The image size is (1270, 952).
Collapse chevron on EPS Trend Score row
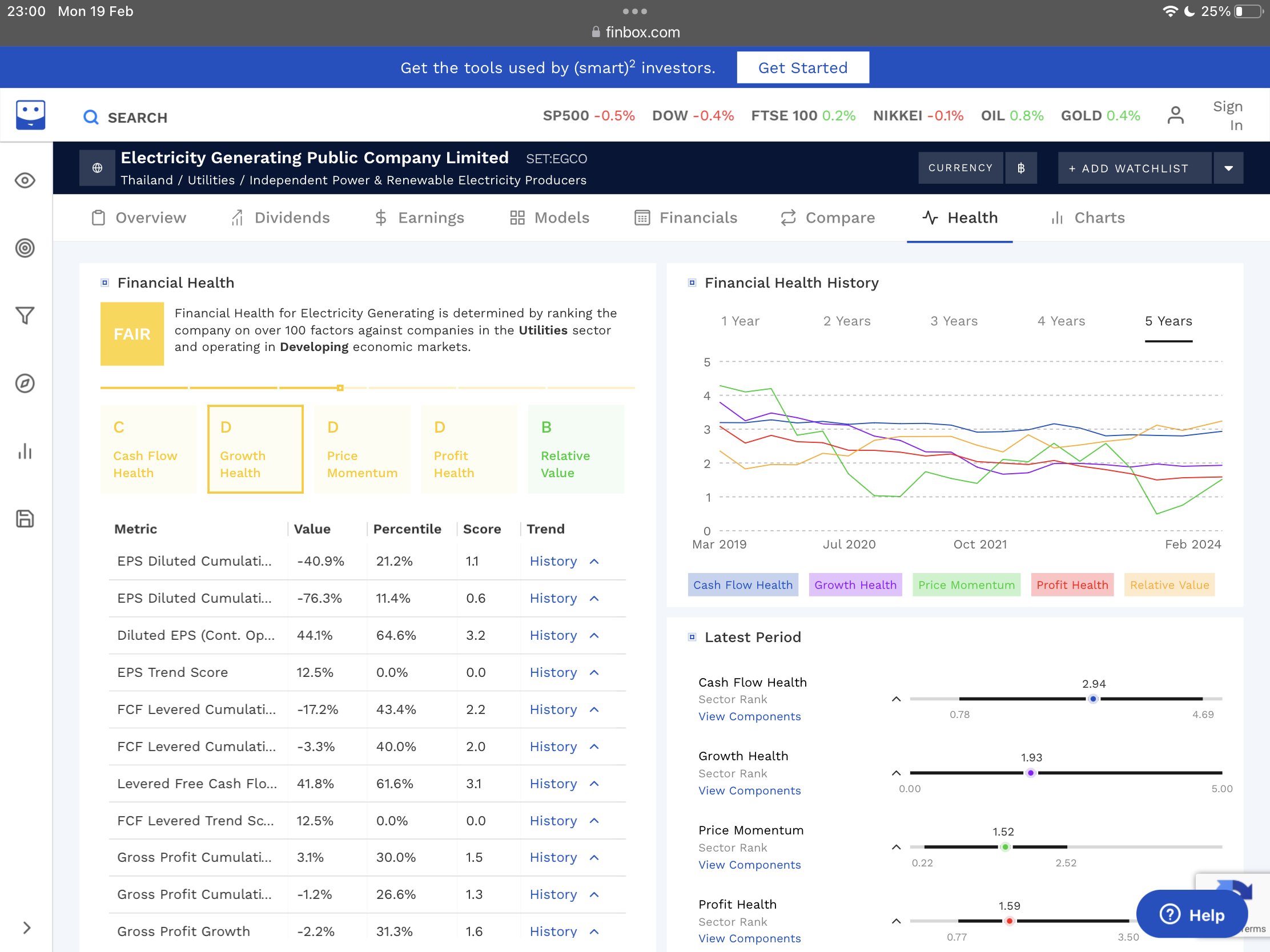pos(594,672)
